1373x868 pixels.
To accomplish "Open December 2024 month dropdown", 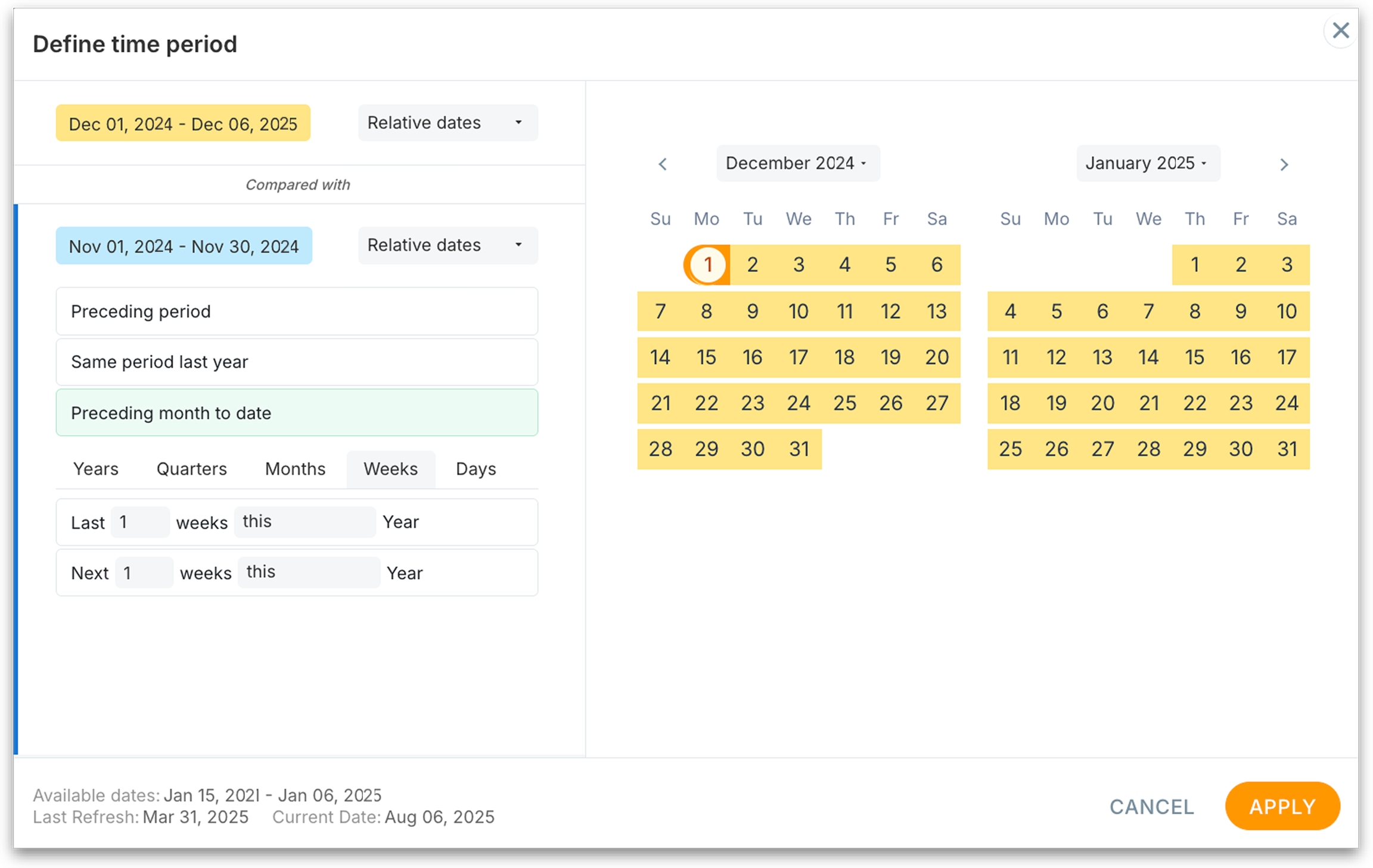I will (797, 163).
